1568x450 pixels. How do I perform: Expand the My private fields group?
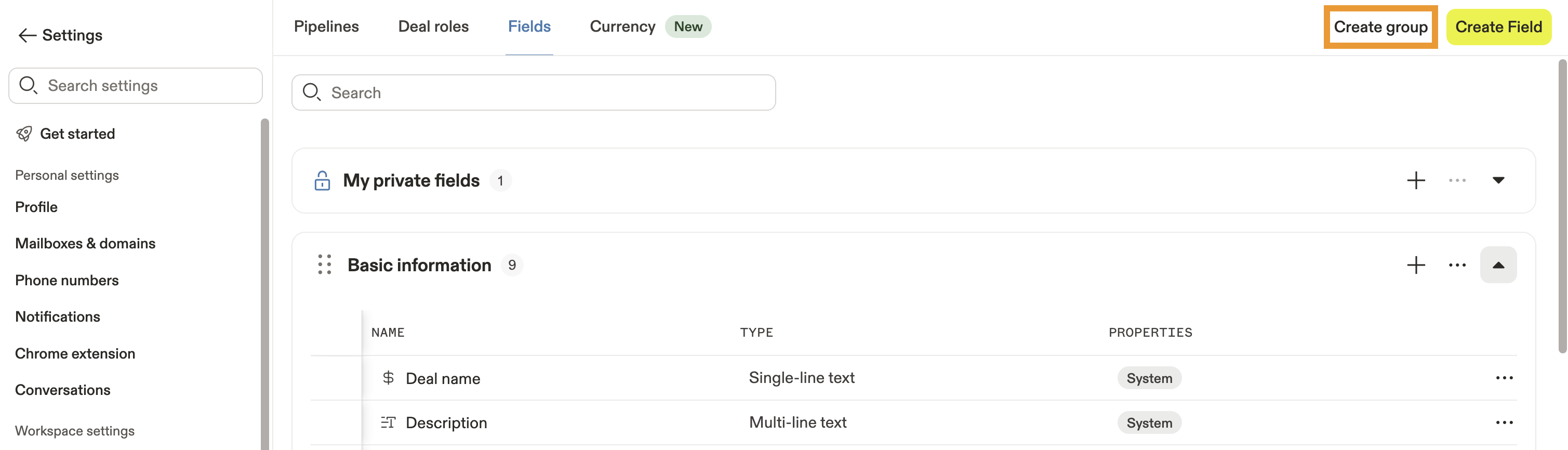point(1498,180)
